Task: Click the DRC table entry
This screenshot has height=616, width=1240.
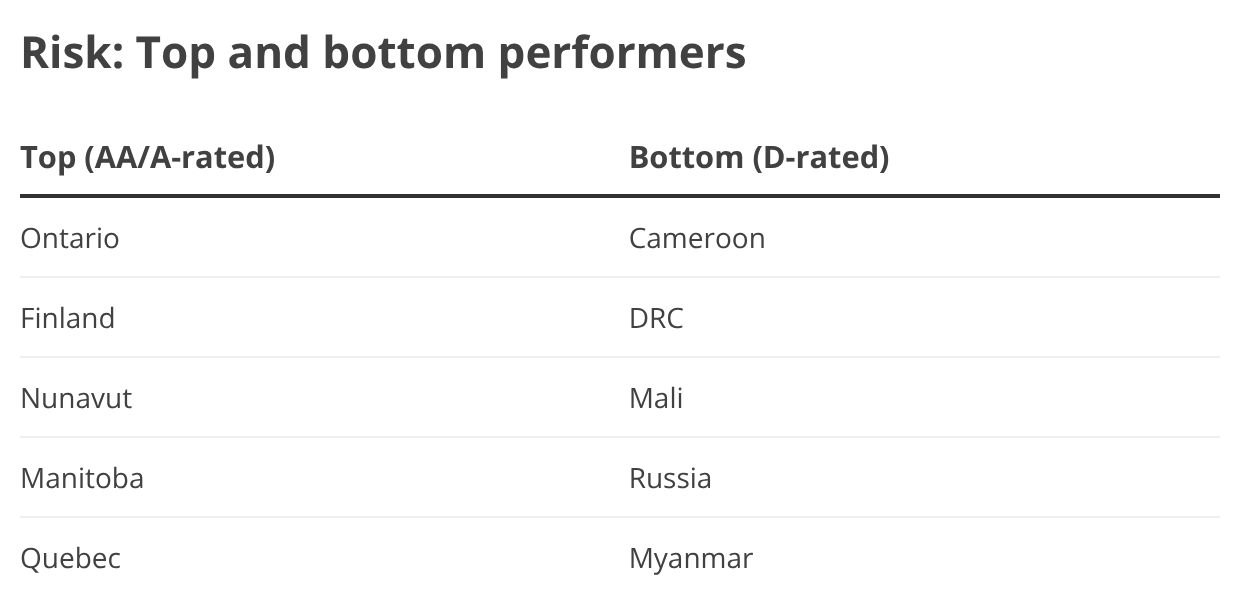Action: click(x=656, y=318)
